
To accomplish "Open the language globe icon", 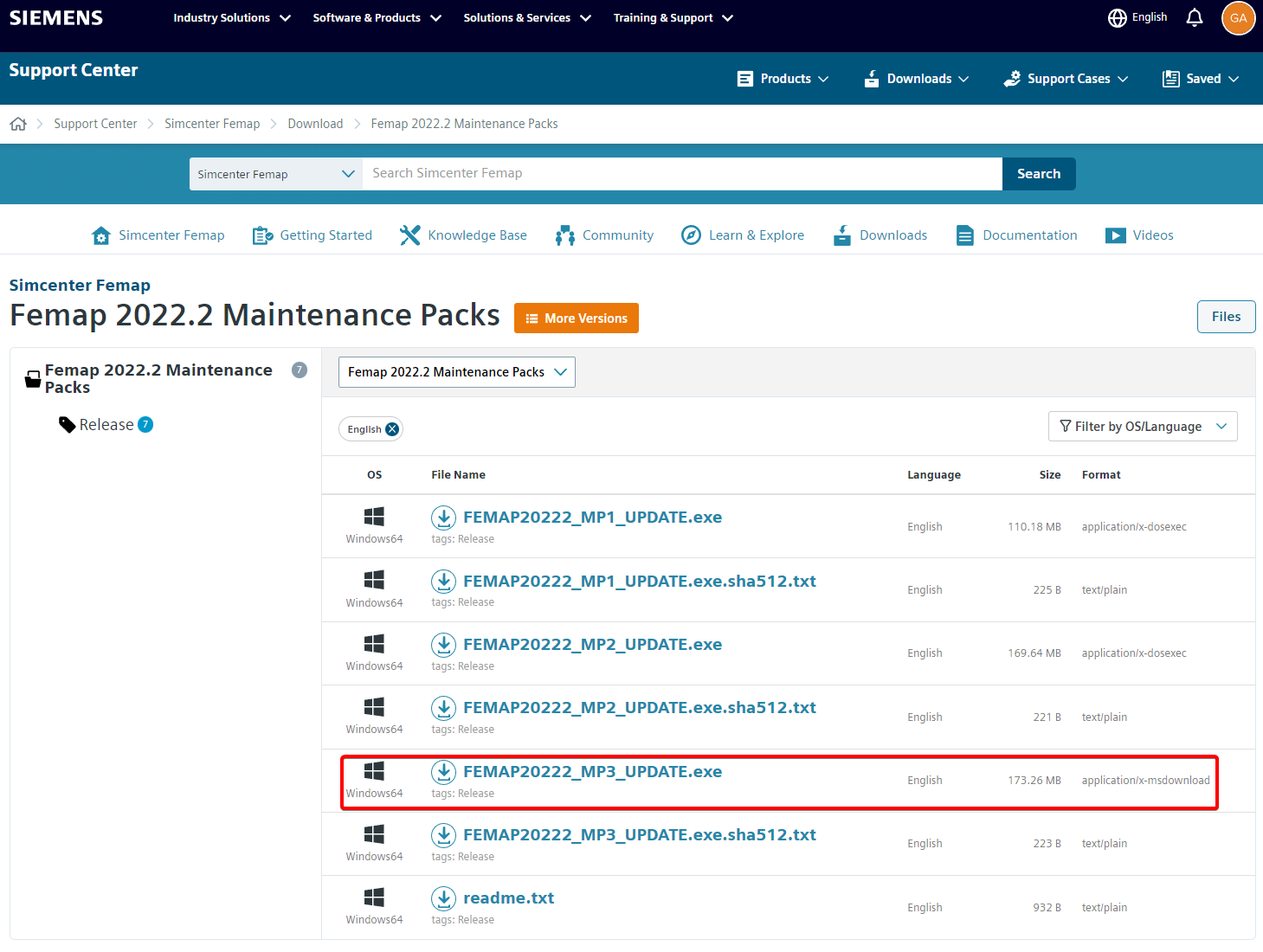I will 1118,17.
